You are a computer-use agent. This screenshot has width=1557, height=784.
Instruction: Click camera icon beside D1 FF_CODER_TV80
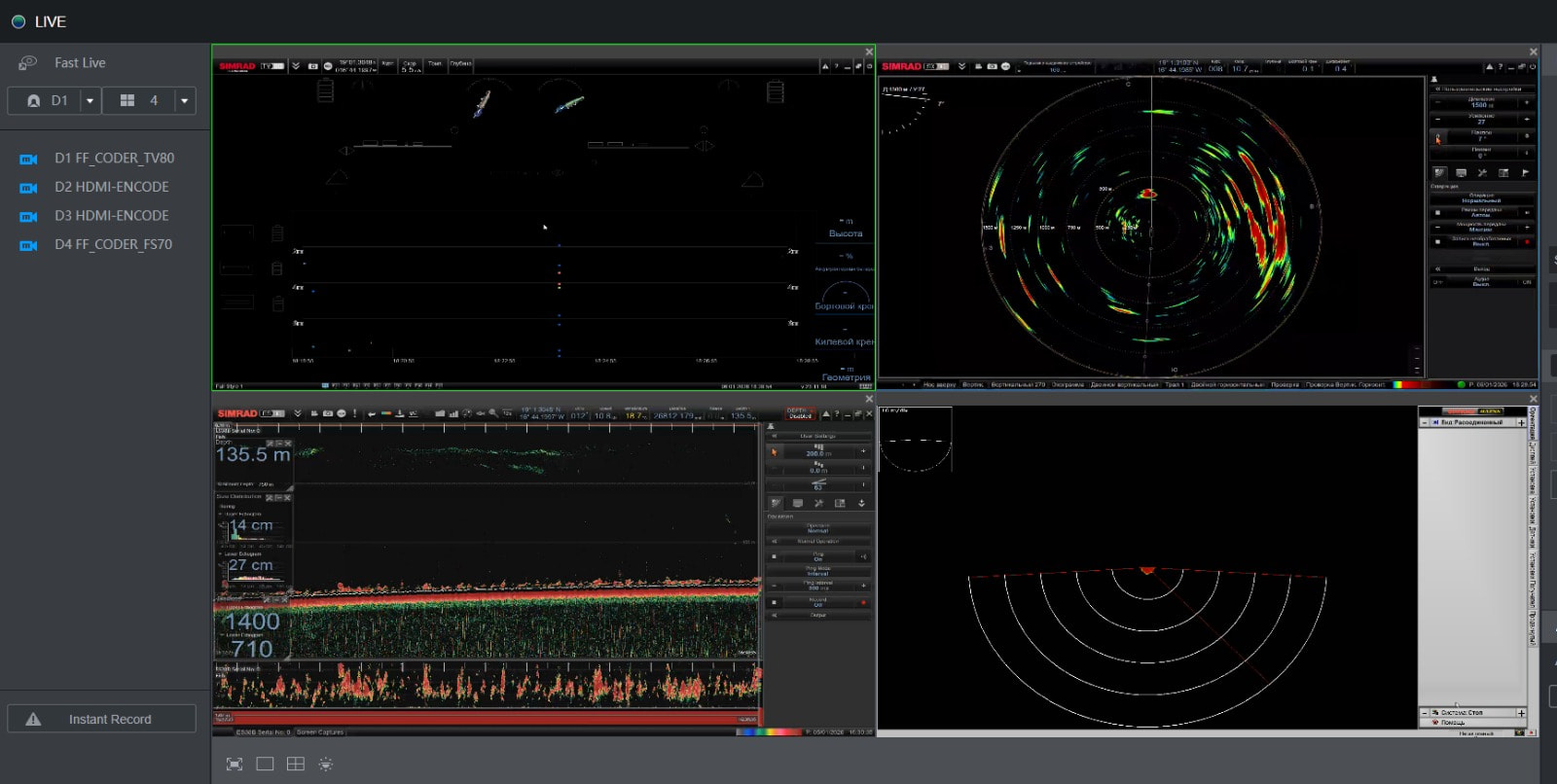click(29, 159)
